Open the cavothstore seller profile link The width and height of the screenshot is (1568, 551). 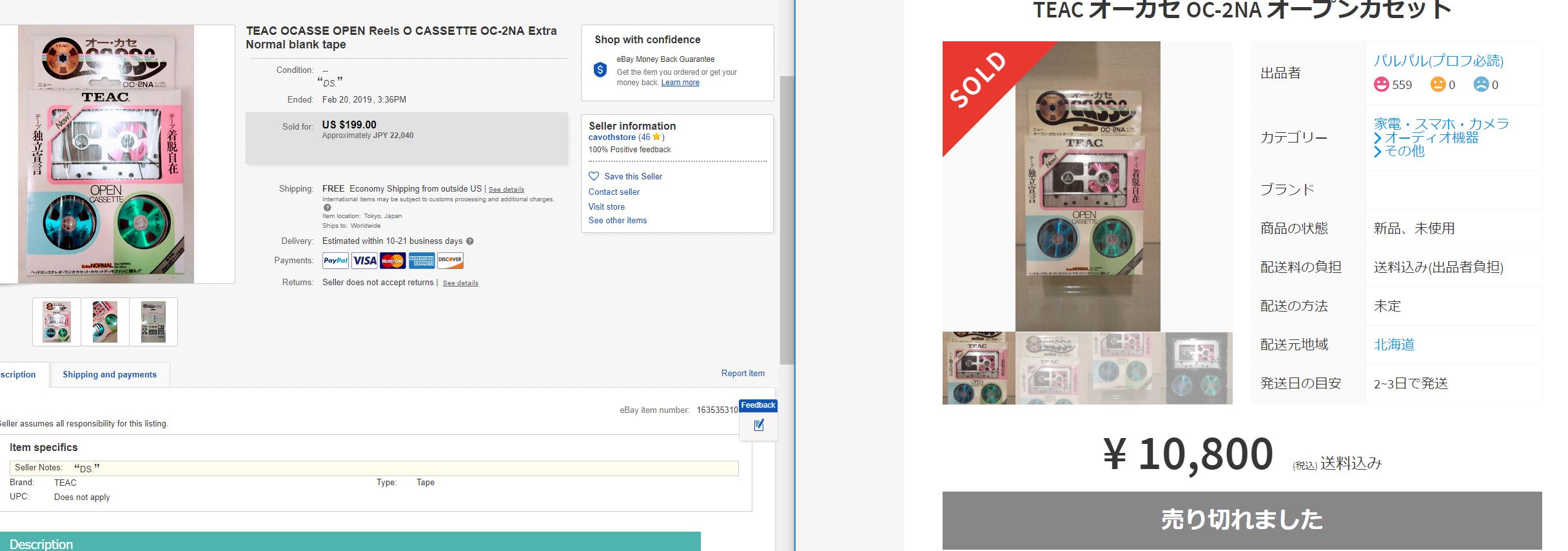point(612,137)
